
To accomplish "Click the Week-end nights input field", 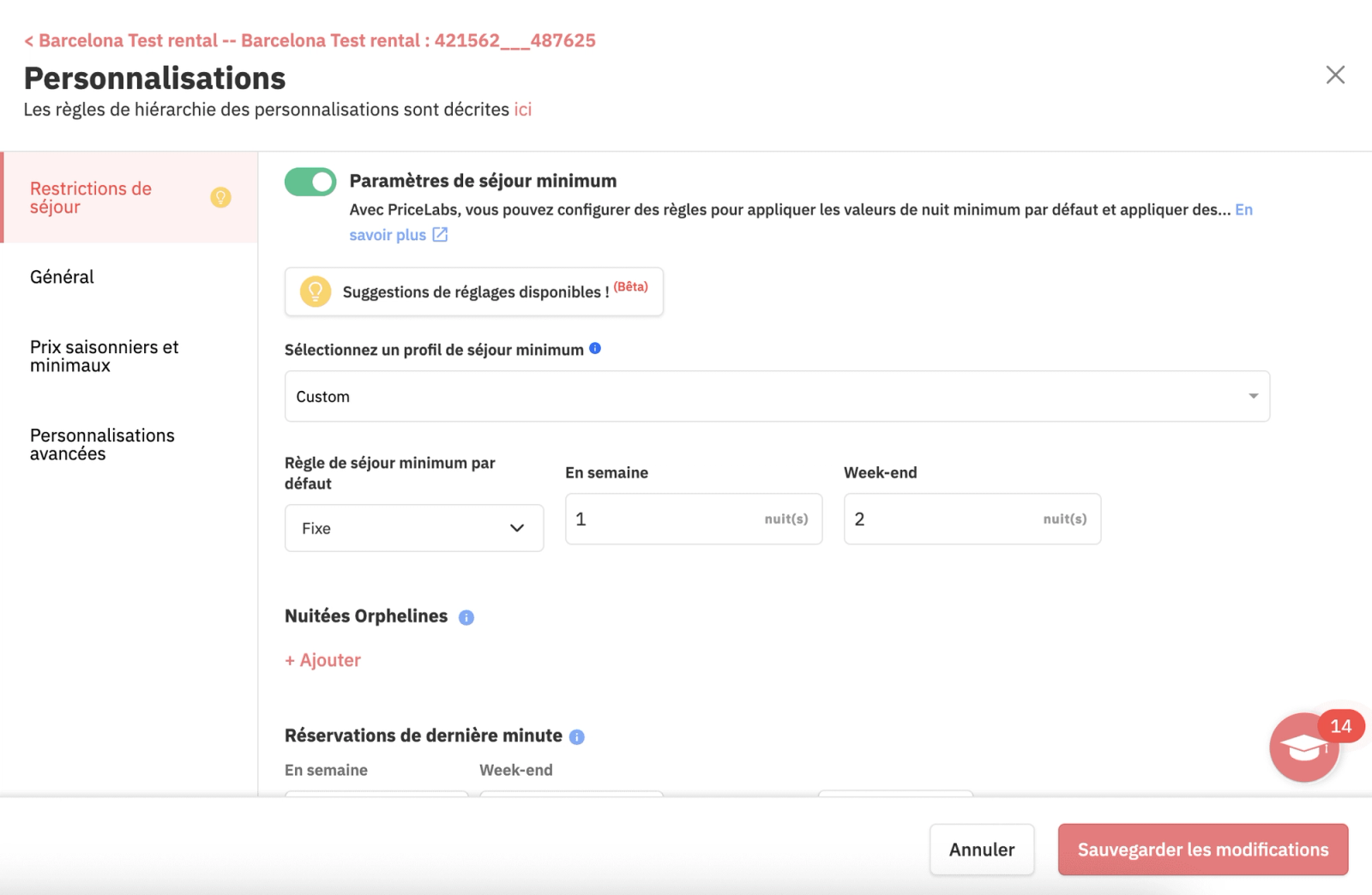I will [x=972, y=519].
